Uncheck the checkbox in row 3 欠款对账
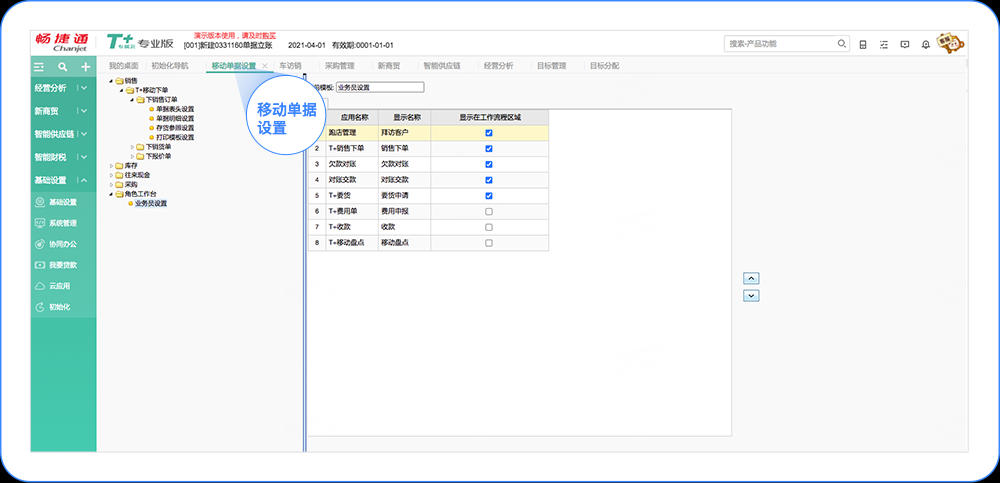The height and width of the screenshot is (483, 1000). click(x=489, y=164)
